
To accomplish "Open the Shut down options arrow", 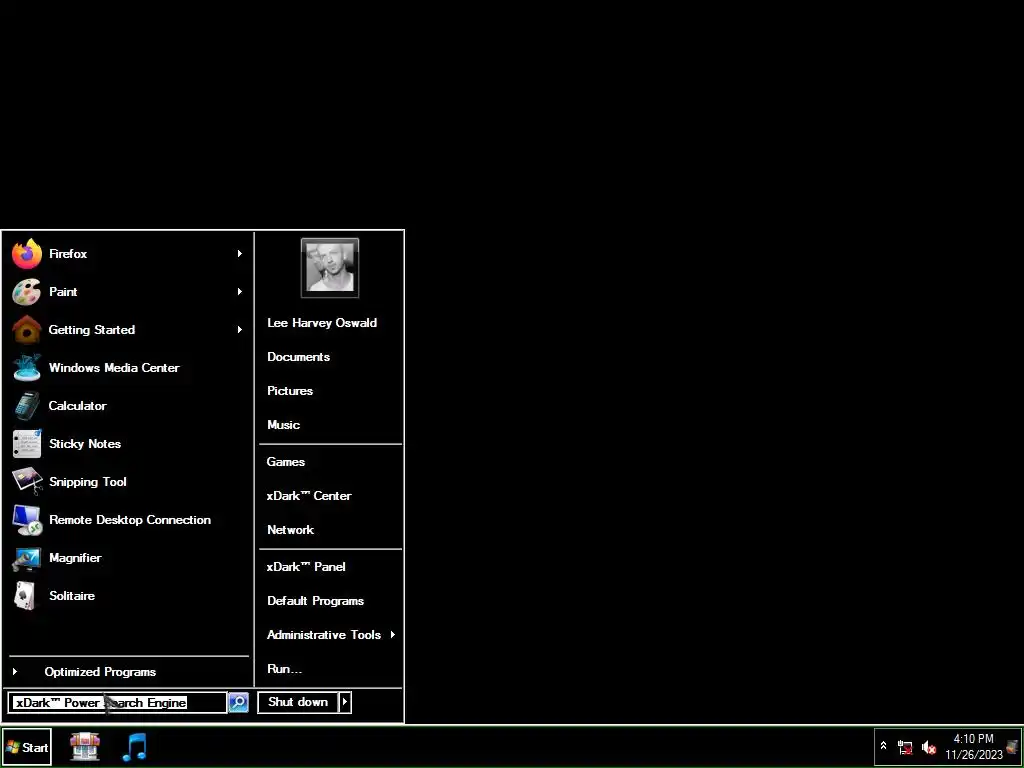I will (345, 703).
